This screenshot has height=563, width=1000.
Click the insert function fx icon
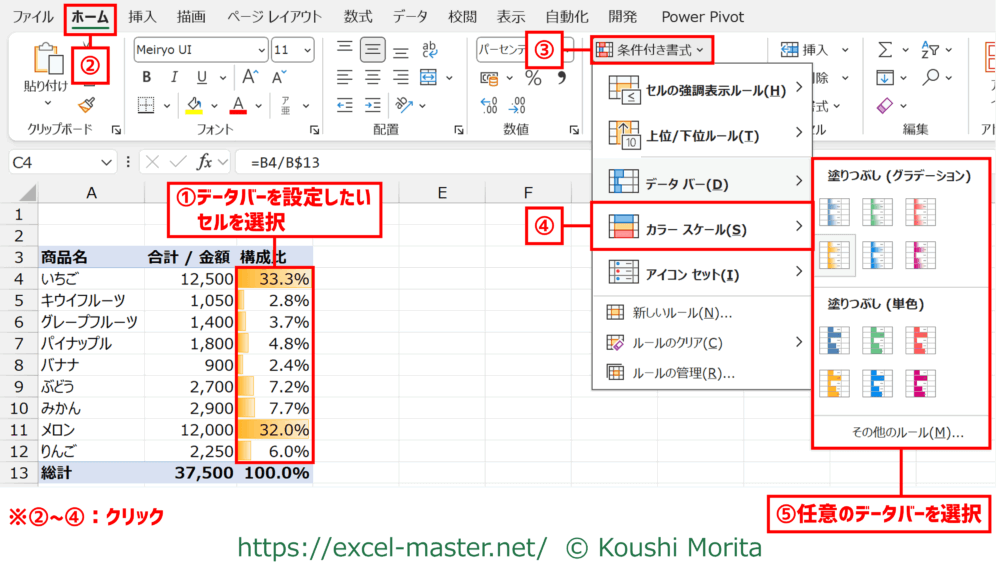(x=204, y=161)
